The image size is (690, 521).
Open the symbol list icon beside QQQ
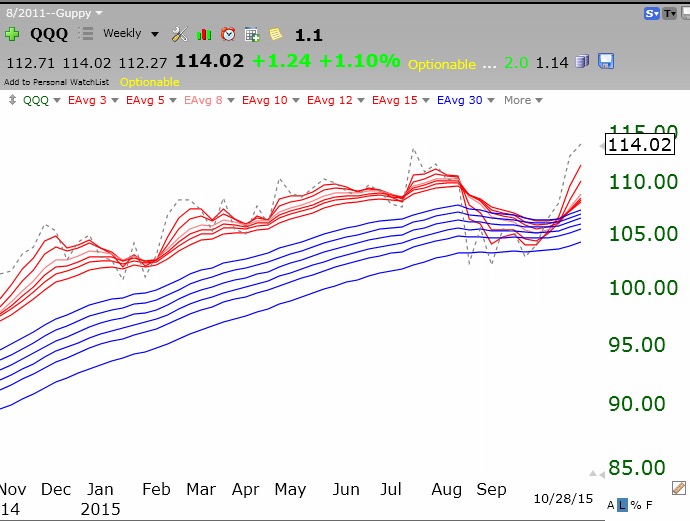tap(86, 33)
